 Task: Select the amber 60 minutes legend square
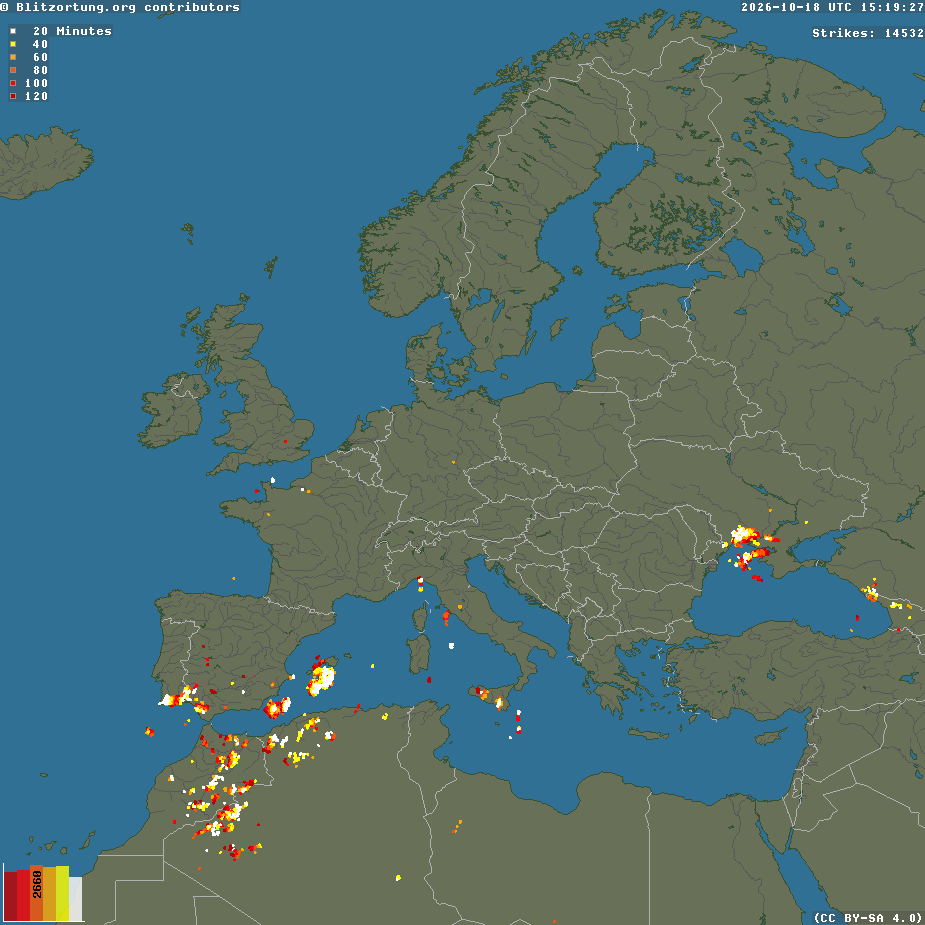click(13, 57)
